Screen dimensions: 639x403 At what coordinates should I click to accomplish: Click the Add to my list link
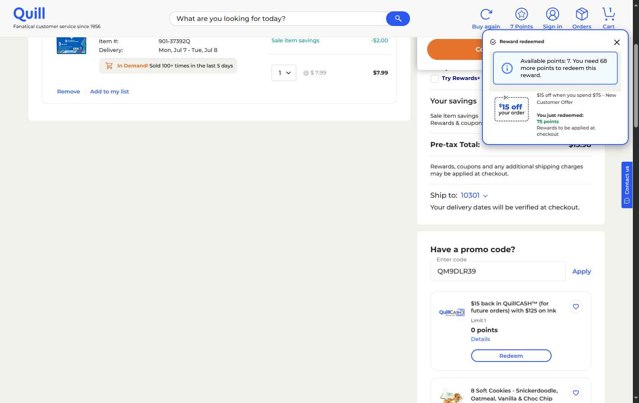tap(109, 92)
